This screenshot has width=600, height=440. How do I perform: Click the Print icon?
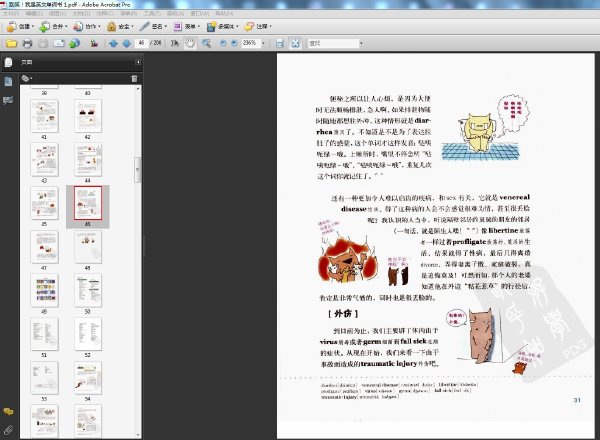(x=27, y=43)
